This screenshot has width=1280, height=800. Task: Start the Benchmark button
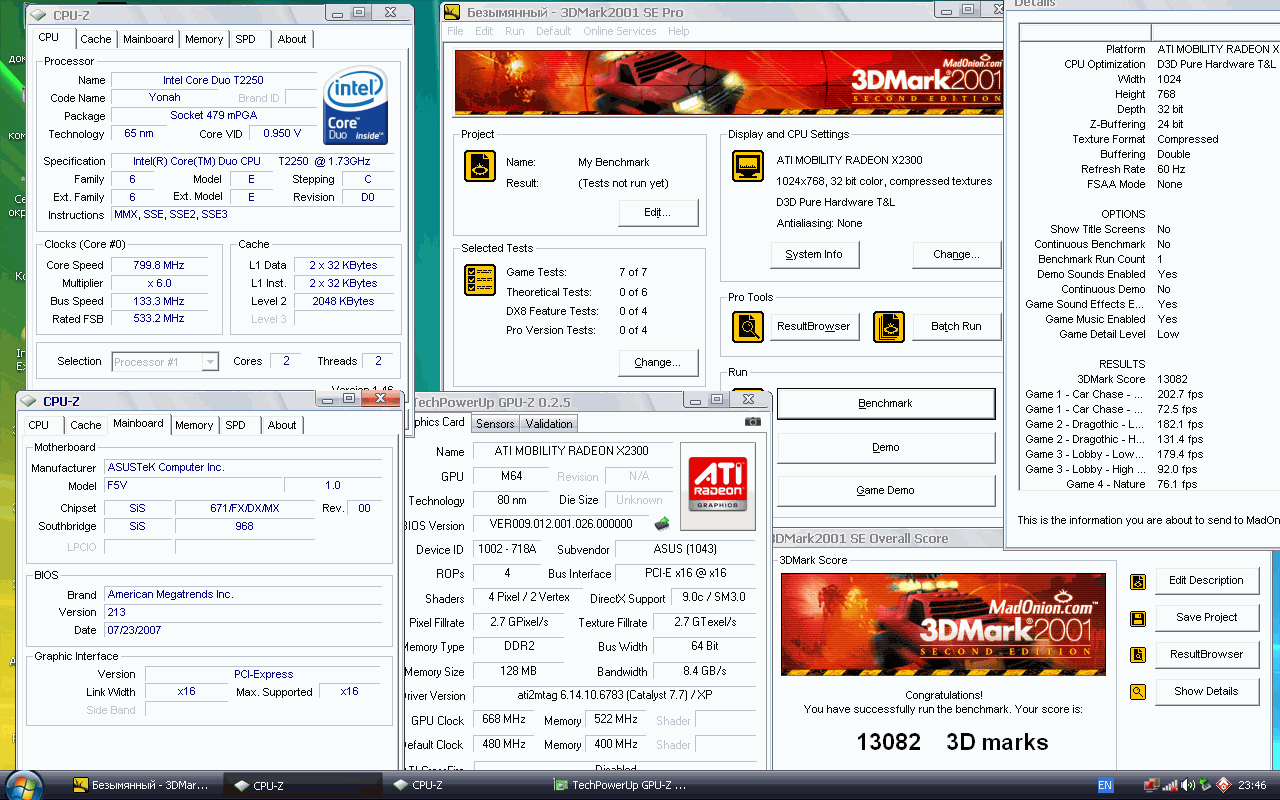click(886, 403)
